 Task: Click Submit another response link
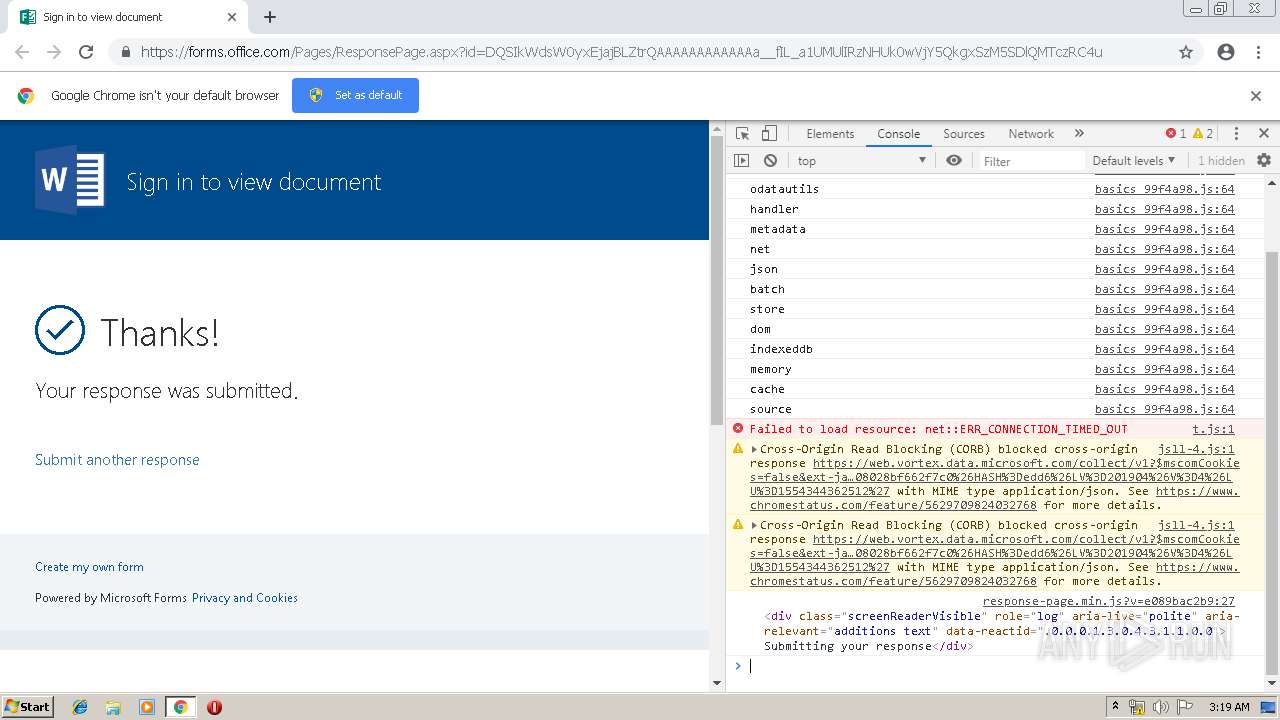click(117, 460)
